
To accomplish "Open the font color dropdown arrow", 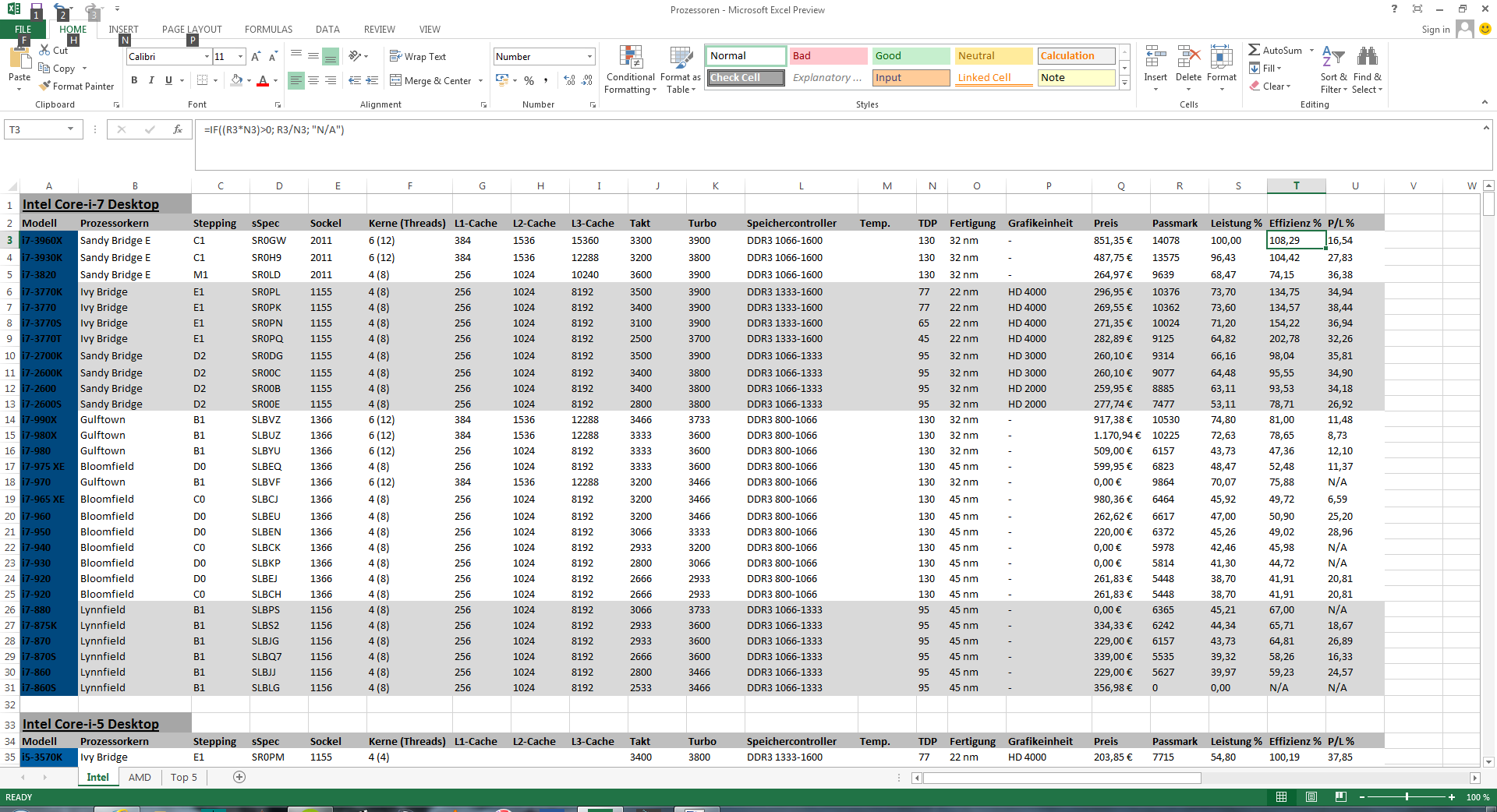I will (275, 80).
